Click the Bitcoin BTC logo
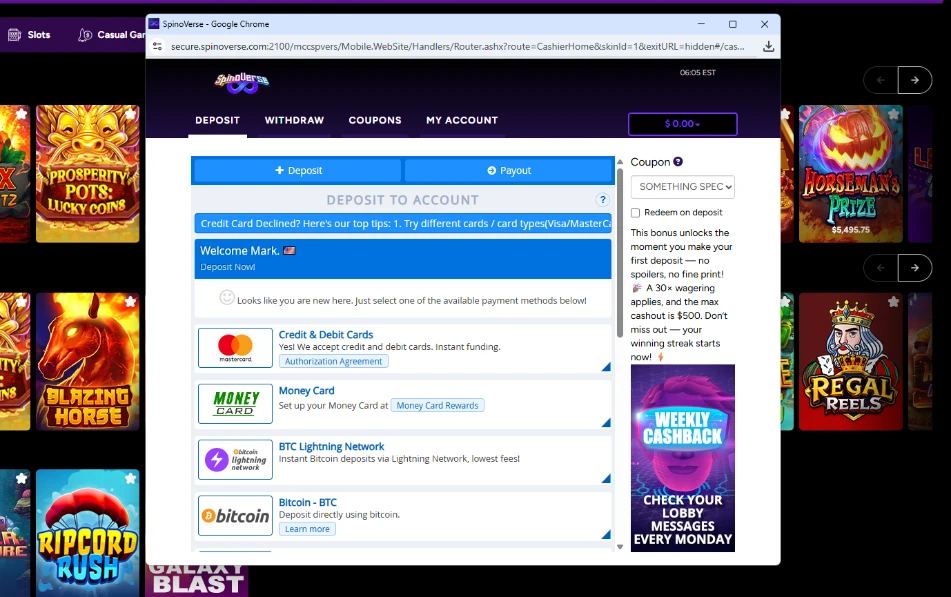 [235, 516]
